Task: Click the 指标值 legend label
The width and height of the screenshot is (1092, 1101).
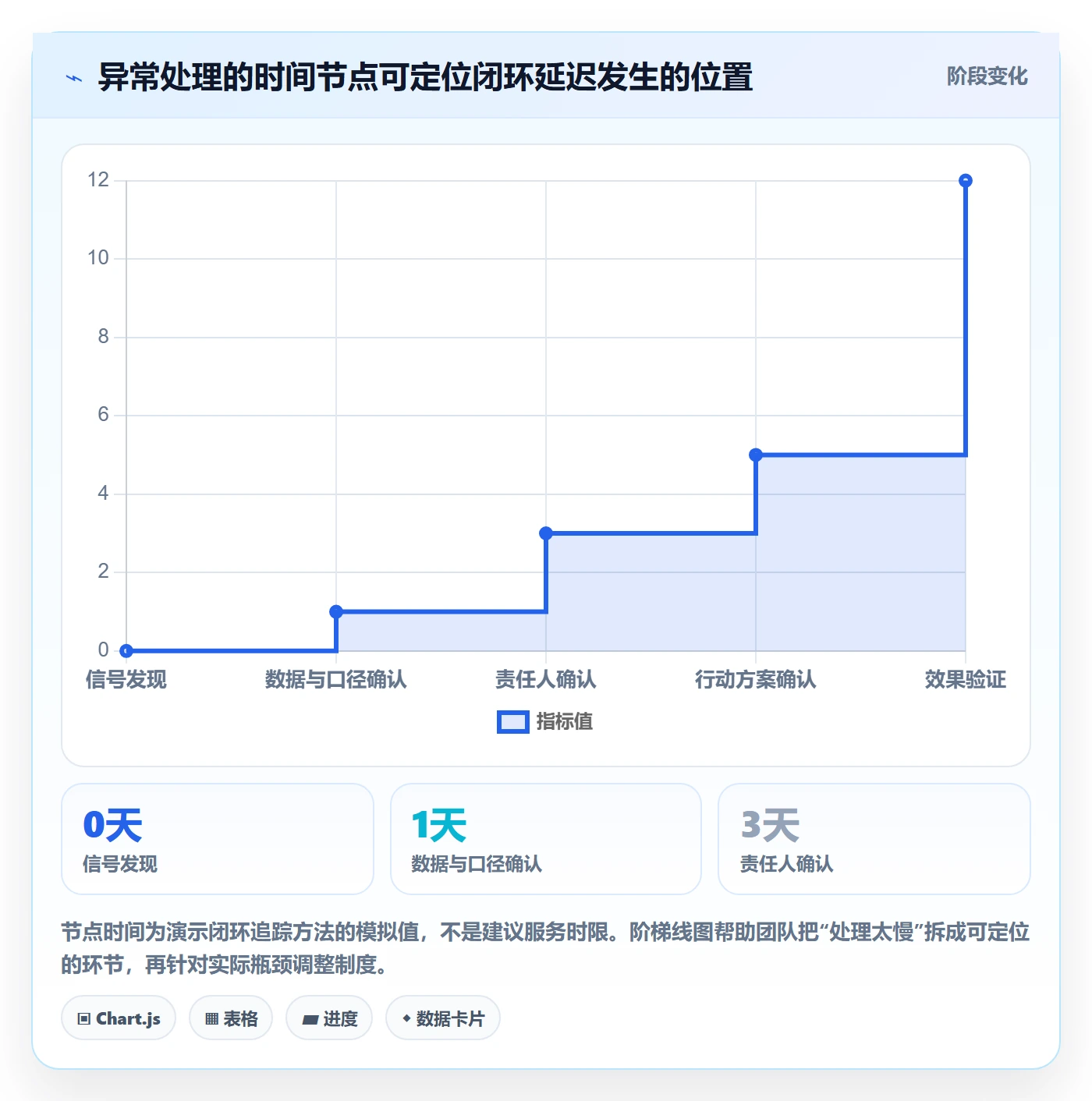Action: coord(564,722)
